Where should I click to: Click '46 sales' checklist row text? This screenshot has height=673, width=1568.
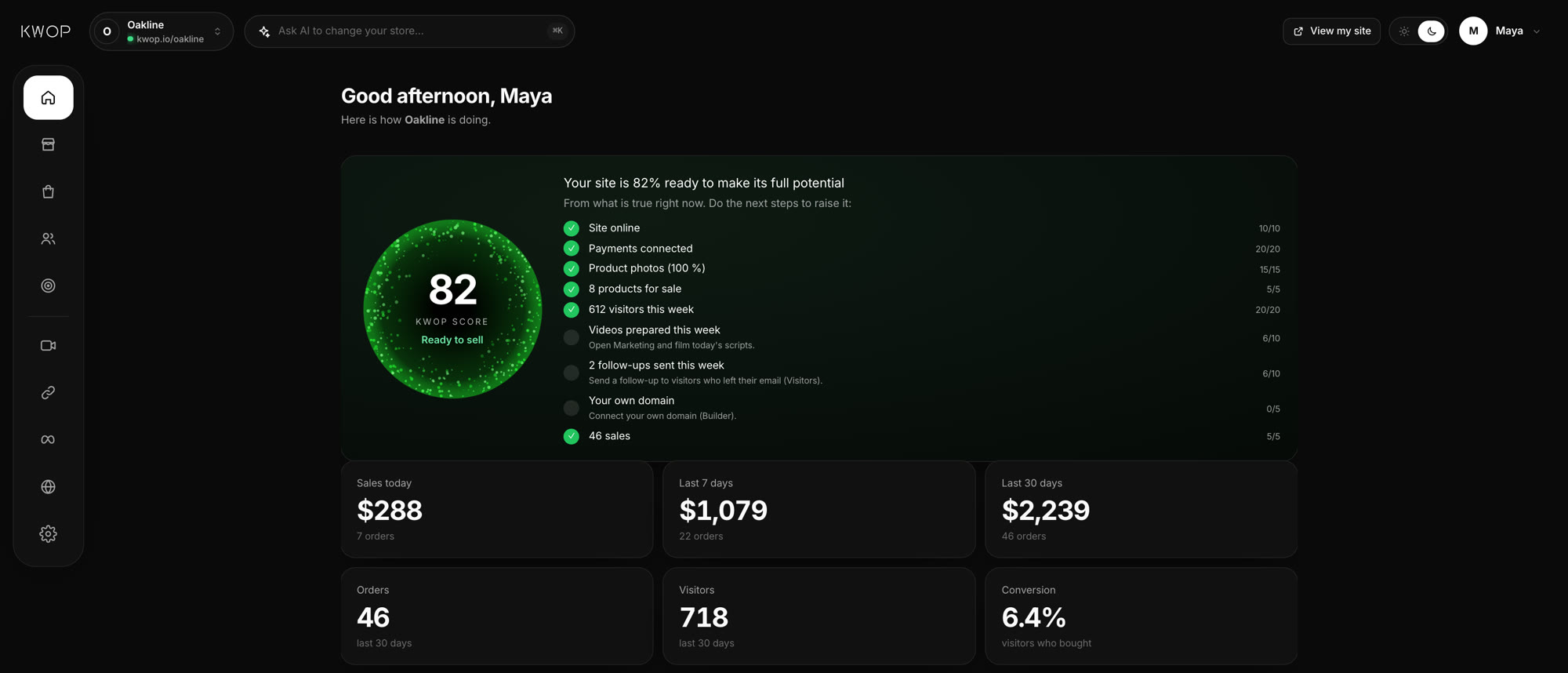[x=609, y=436]
